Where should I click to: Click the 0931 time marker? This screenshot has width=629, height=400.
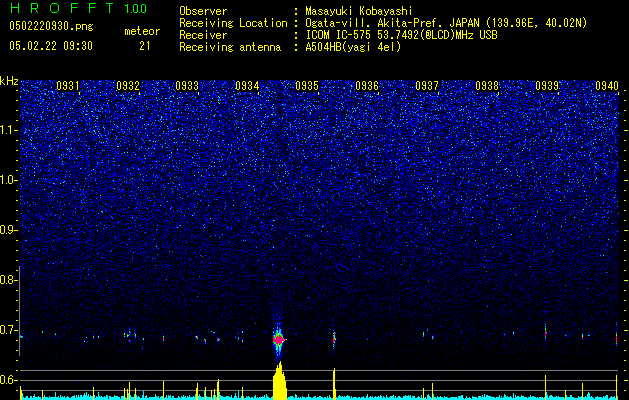click(67, 85)
